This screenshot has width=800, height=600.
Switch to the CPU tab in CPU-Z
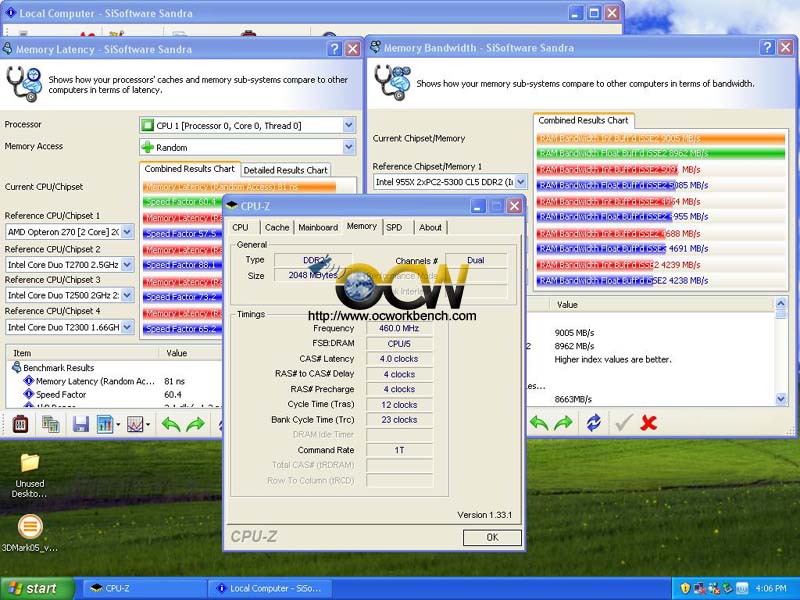point(240,228)
